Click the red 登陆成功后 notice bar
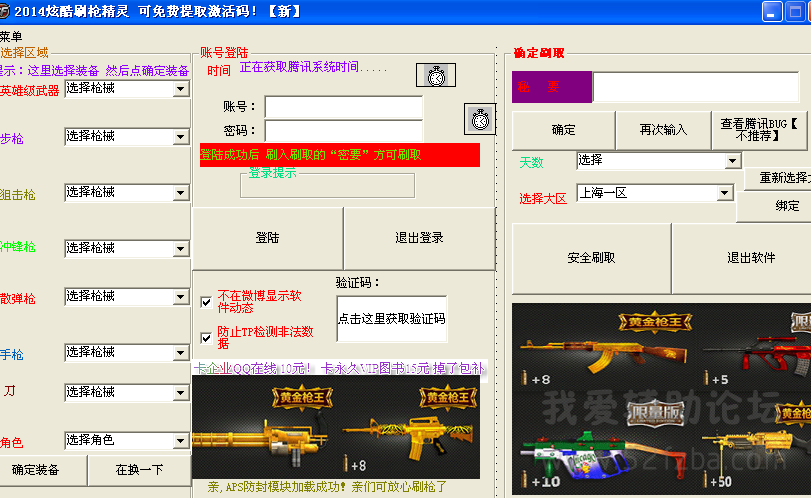Image resolution: width=811 pixels, height=498 pixels. tap(340, 155)
